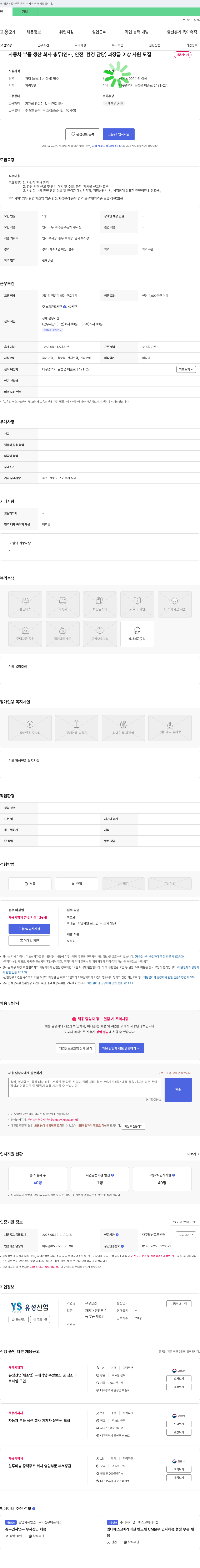Jump to the 근무조건 section tab
The width and height of the screenshot is (200, 1568).
point(43,45)
